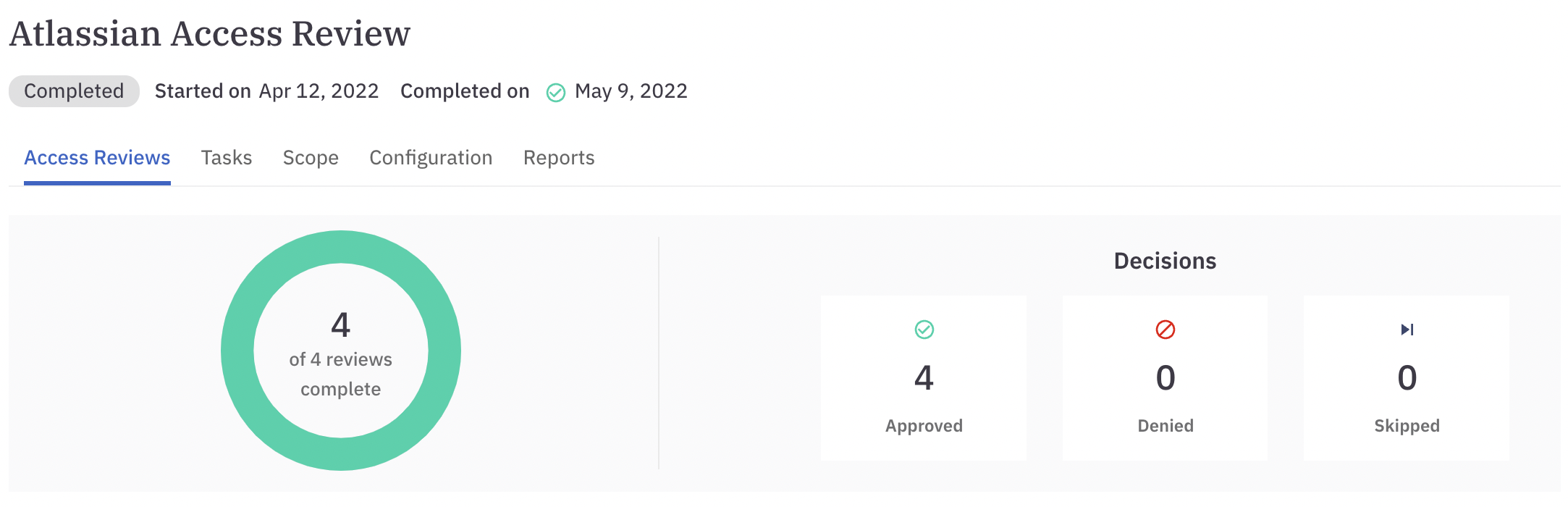Screen dimensions: 1568x507
Task: Go to the Configuration tab
Action: click(431, 158)
